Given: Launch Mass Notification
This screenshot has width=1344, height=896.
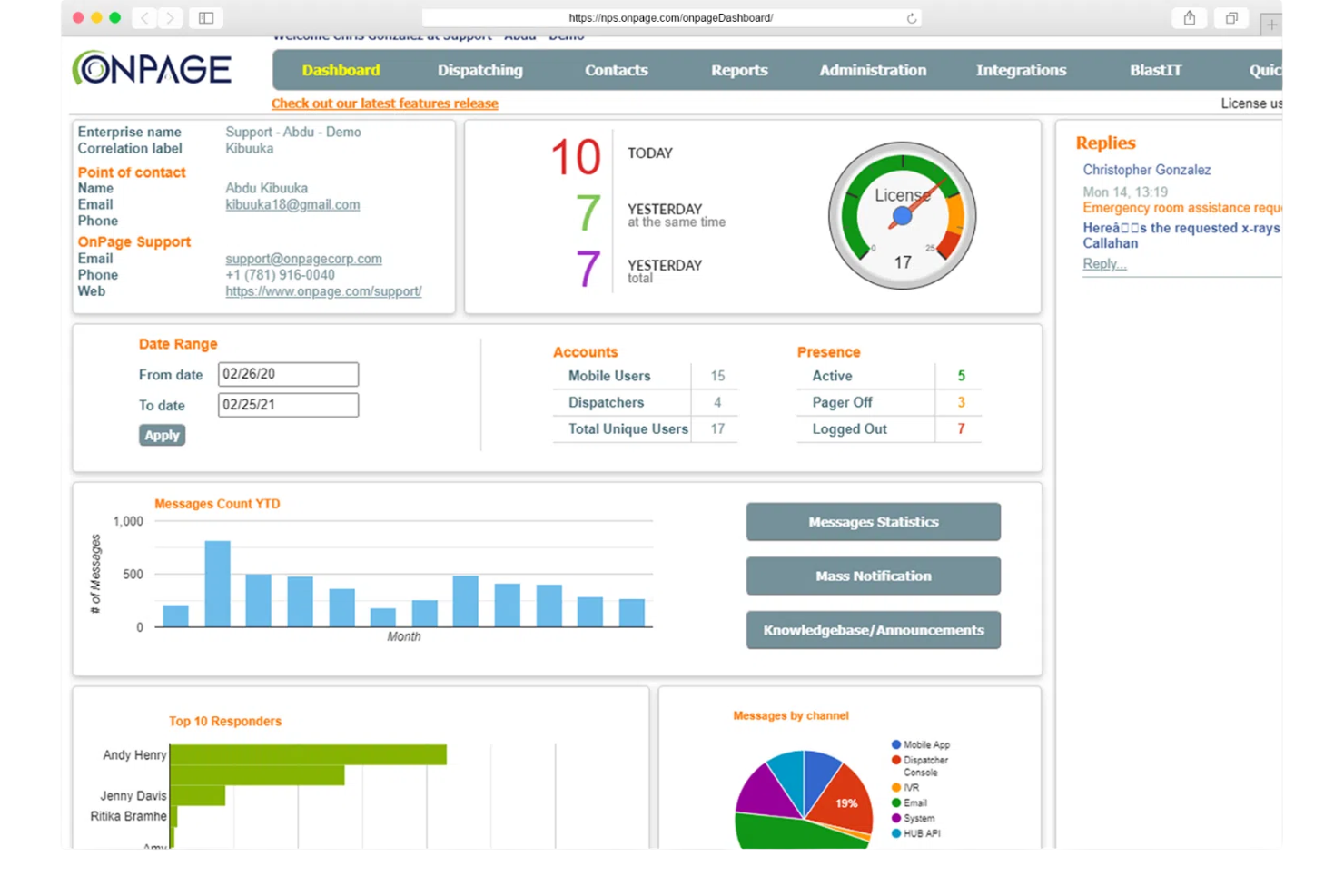Looking at the screenshot, I should click(872, 576).
